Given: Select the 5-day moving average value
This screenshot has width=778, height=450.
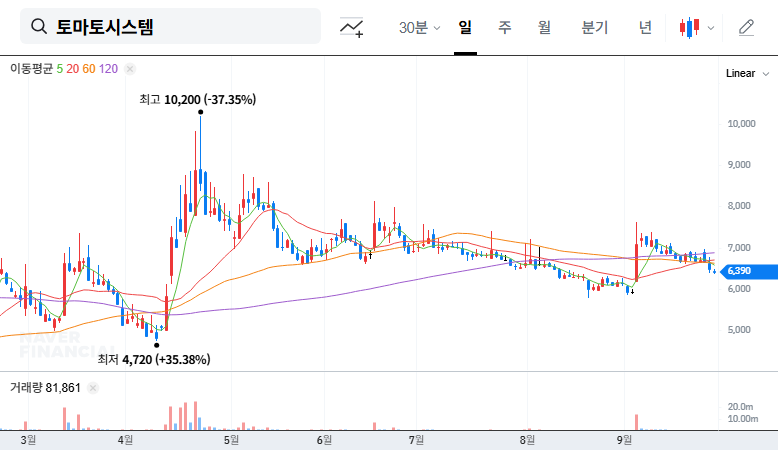Looking at the screenshot, I should coord(60,69).
